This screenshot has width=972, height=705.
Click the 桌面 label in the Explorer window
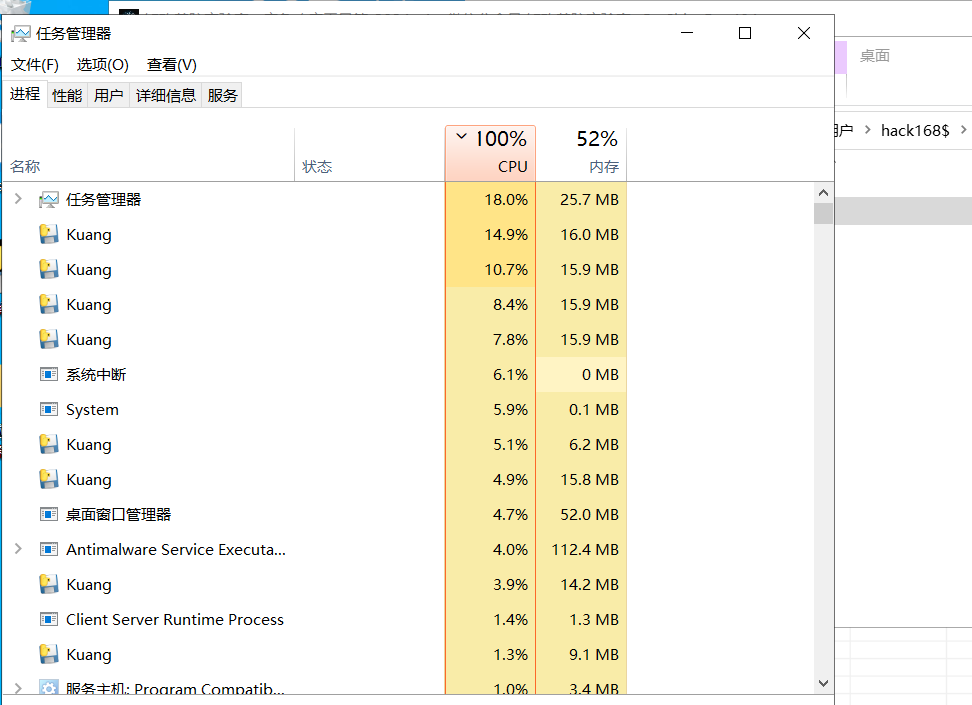(875, 56)
